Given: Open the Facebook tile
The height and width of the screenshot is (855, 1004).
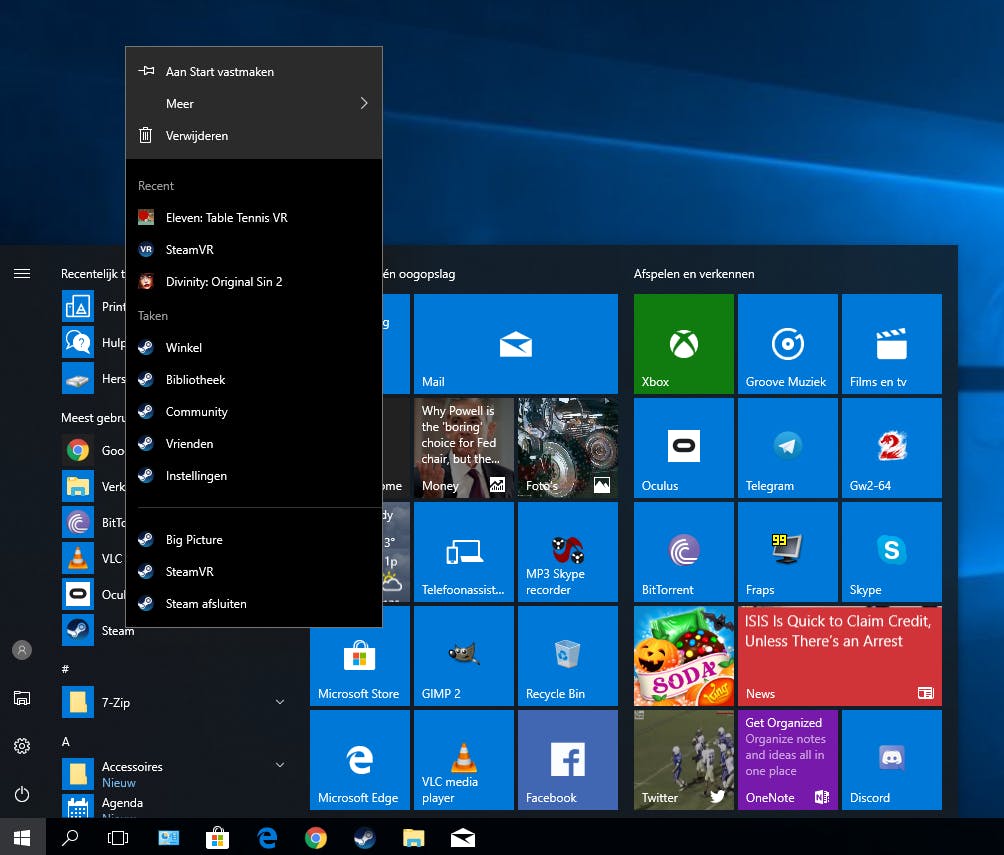Looking at the screenshot, I should [568, 760].
